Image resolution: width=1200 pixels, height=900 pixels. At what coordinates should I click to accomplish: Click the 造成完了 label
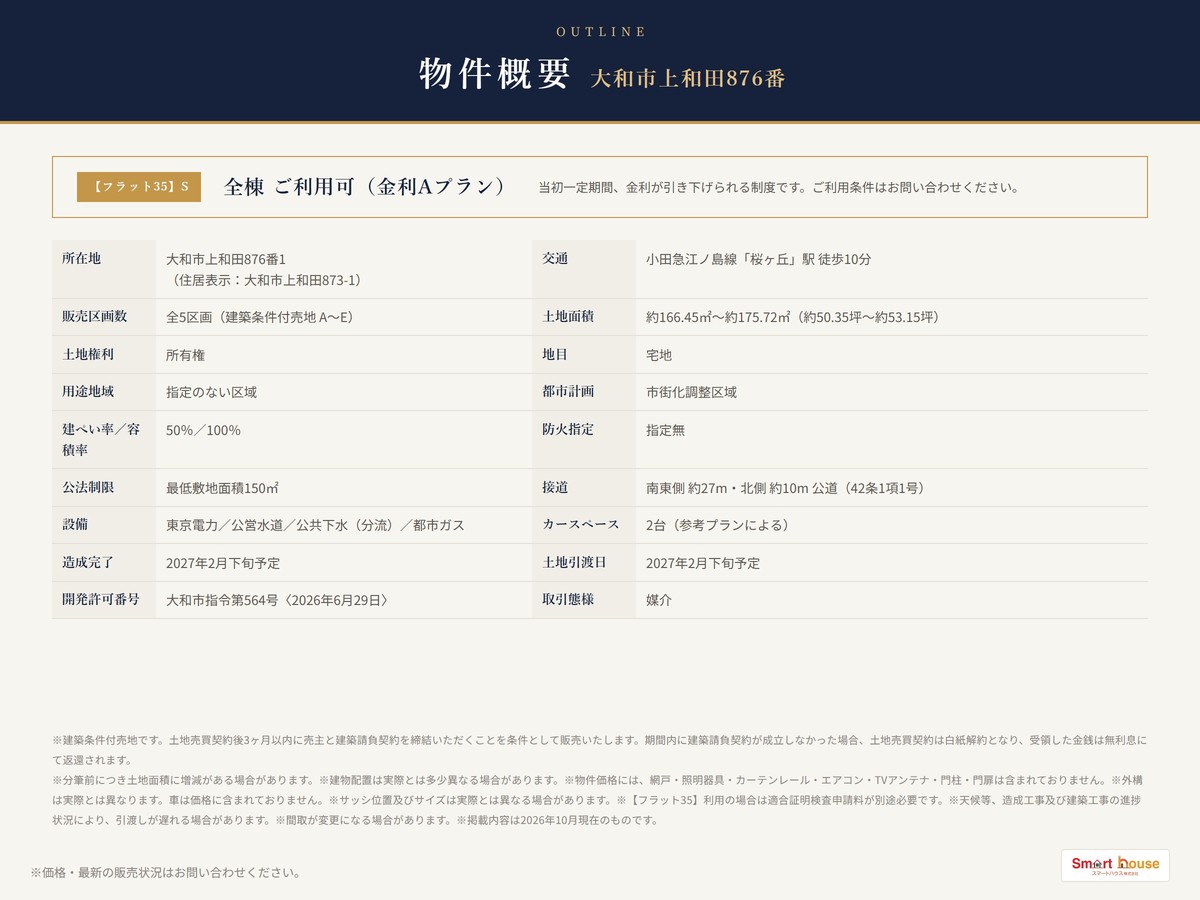(88, 563)
